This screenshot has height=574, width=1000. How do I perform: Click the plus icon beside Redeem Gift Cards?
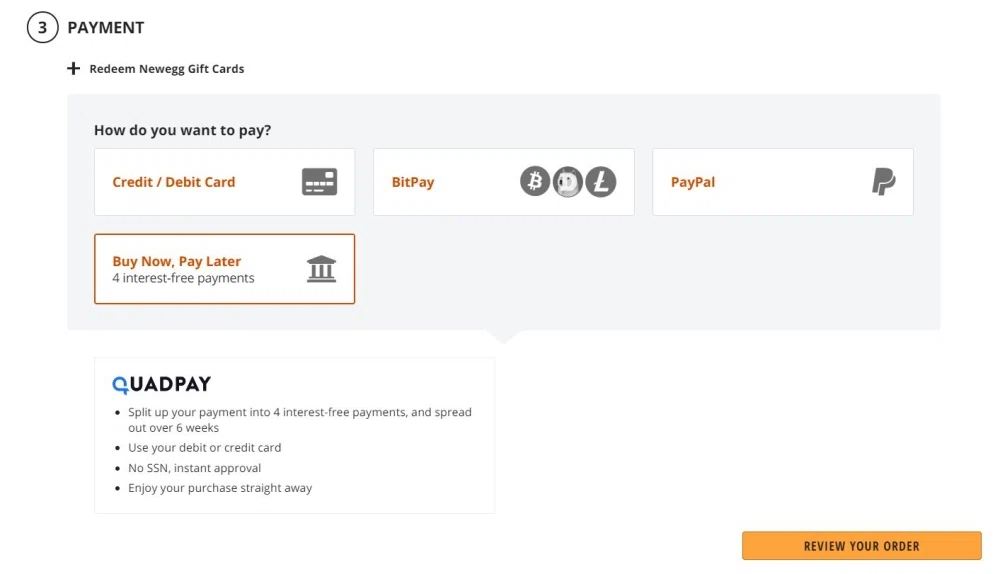click(x=73, y=69)
